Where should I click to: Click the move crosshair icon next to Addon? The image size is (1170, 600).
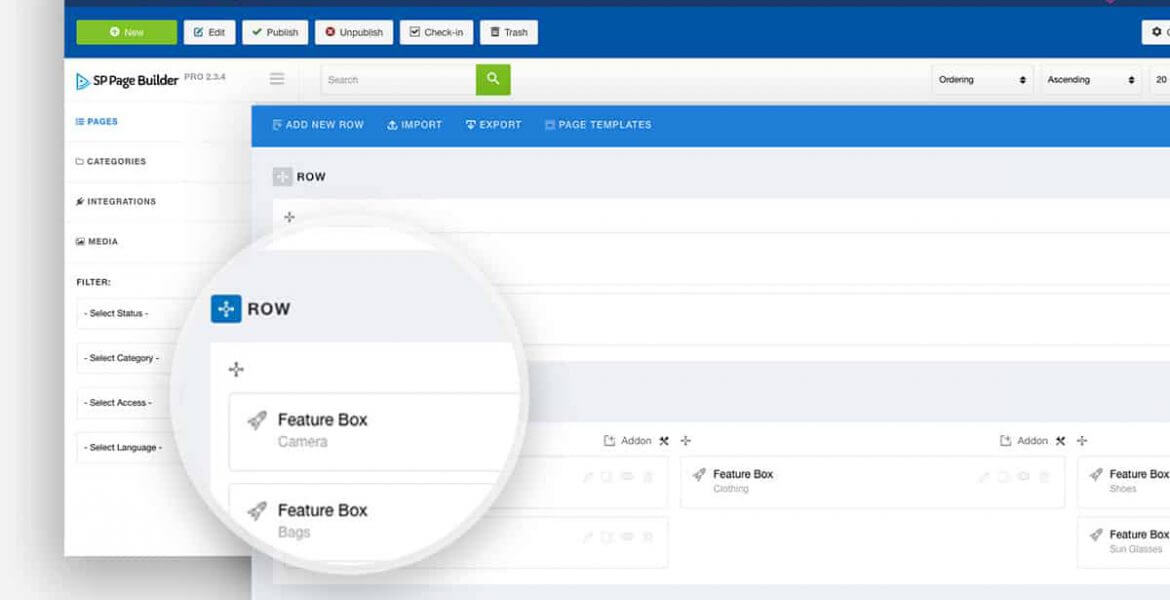pyautogui.click(x=685, y=440)
